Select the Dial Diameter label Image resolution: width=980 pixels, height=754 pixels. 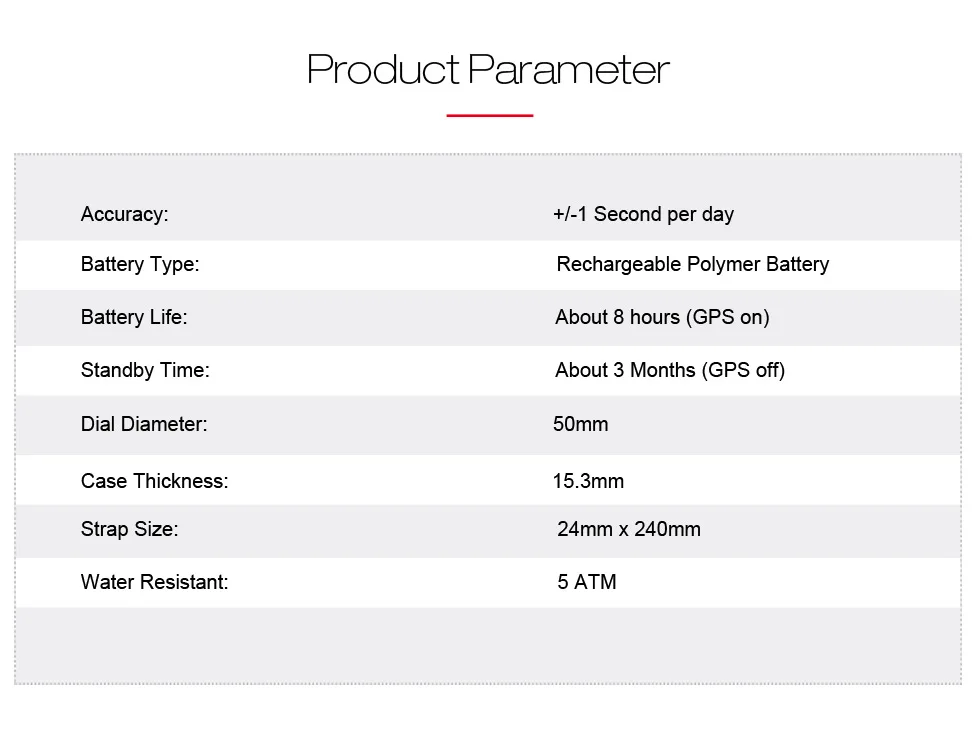(x=144, y=424)
